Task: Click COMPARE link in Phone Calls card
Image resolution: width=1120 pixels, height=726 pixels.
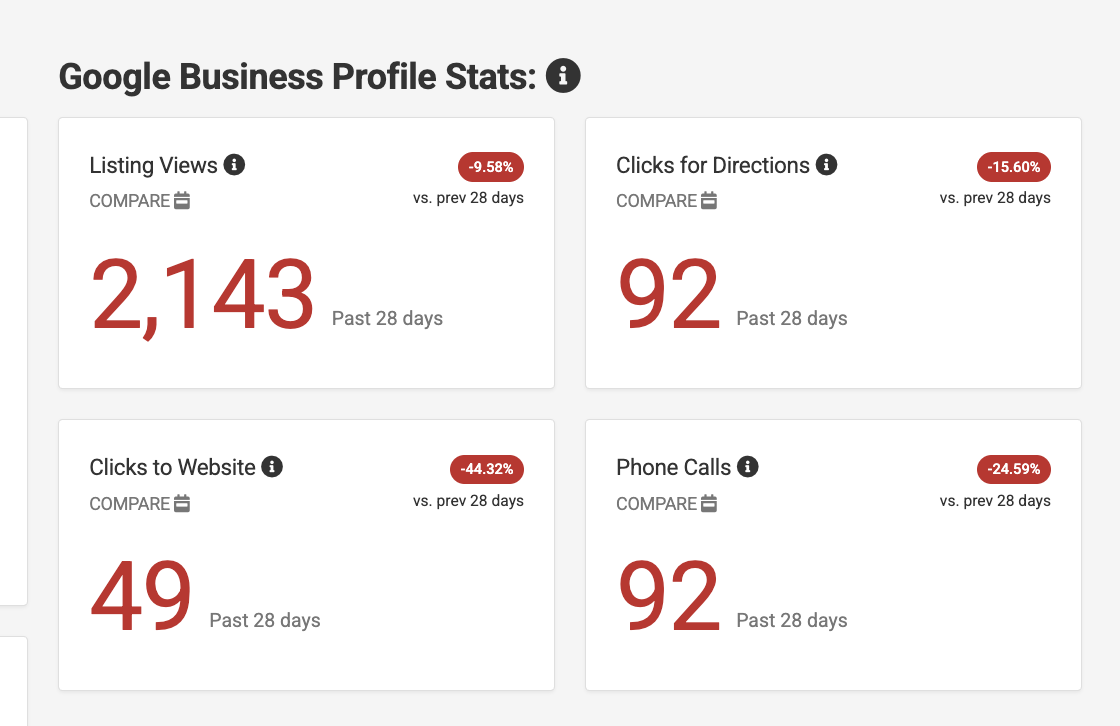Action: click(x=656, y=504)
